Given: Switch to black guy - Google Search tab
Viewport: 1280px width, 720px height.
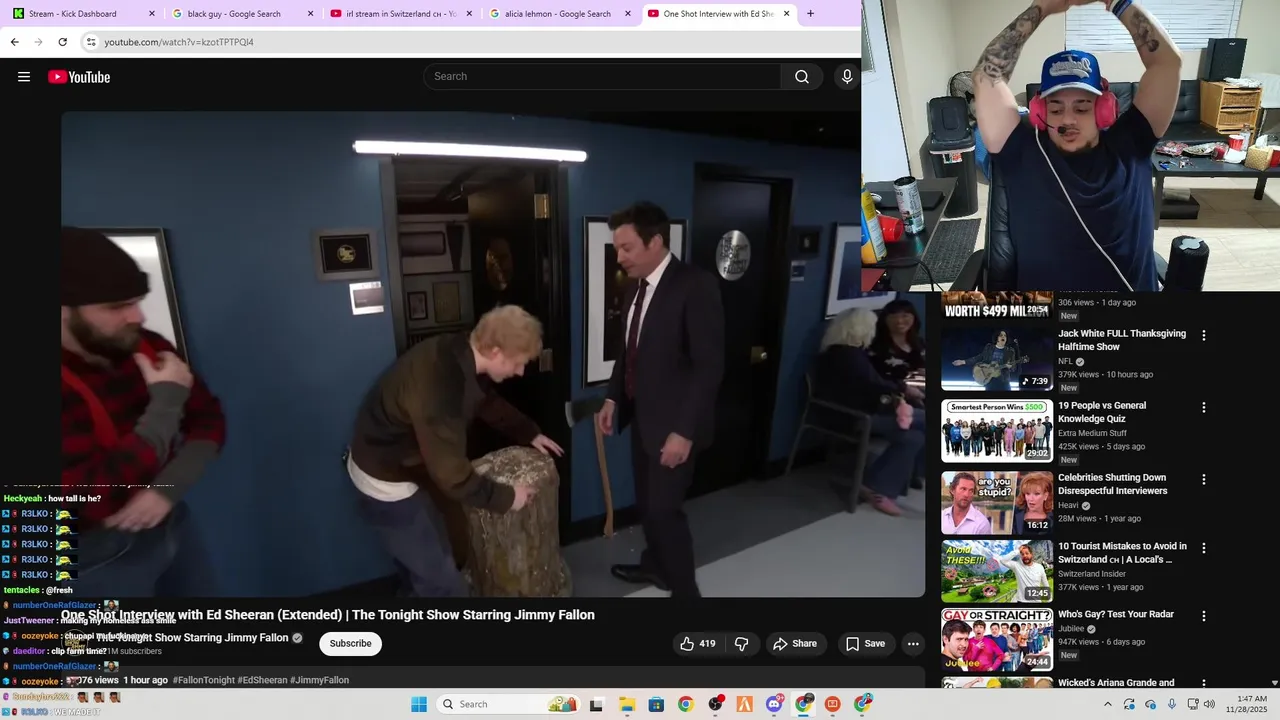Looking at the screenshot, I should coord(242,14).
